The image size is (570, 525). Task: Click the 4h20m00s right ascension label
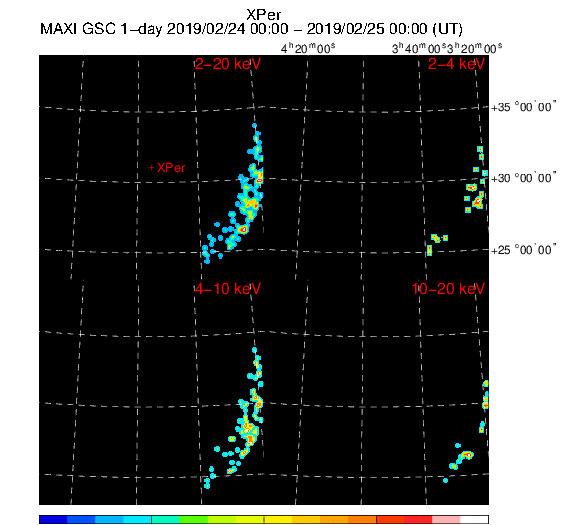308,48
